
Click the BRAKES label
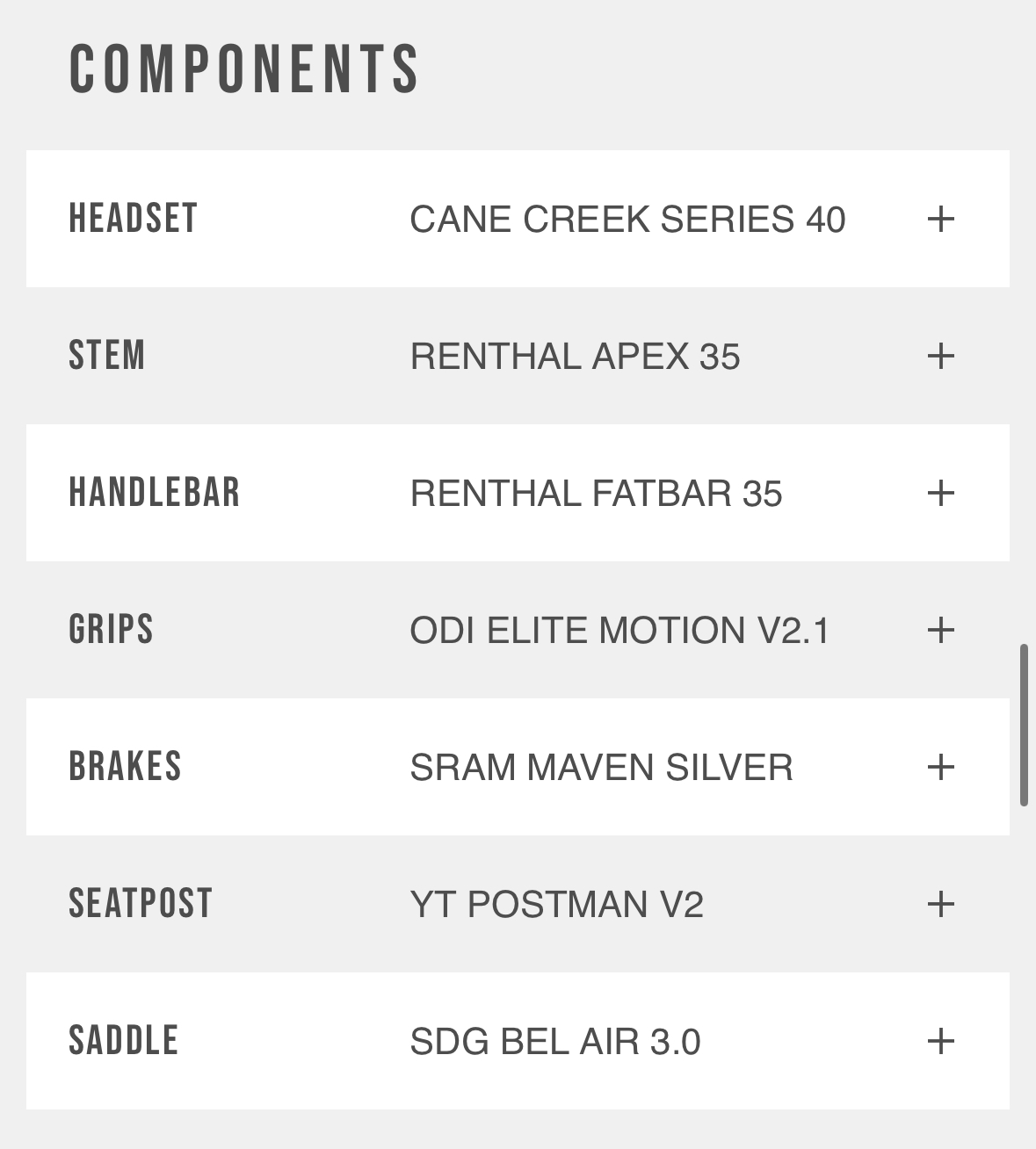click(126, 767)
